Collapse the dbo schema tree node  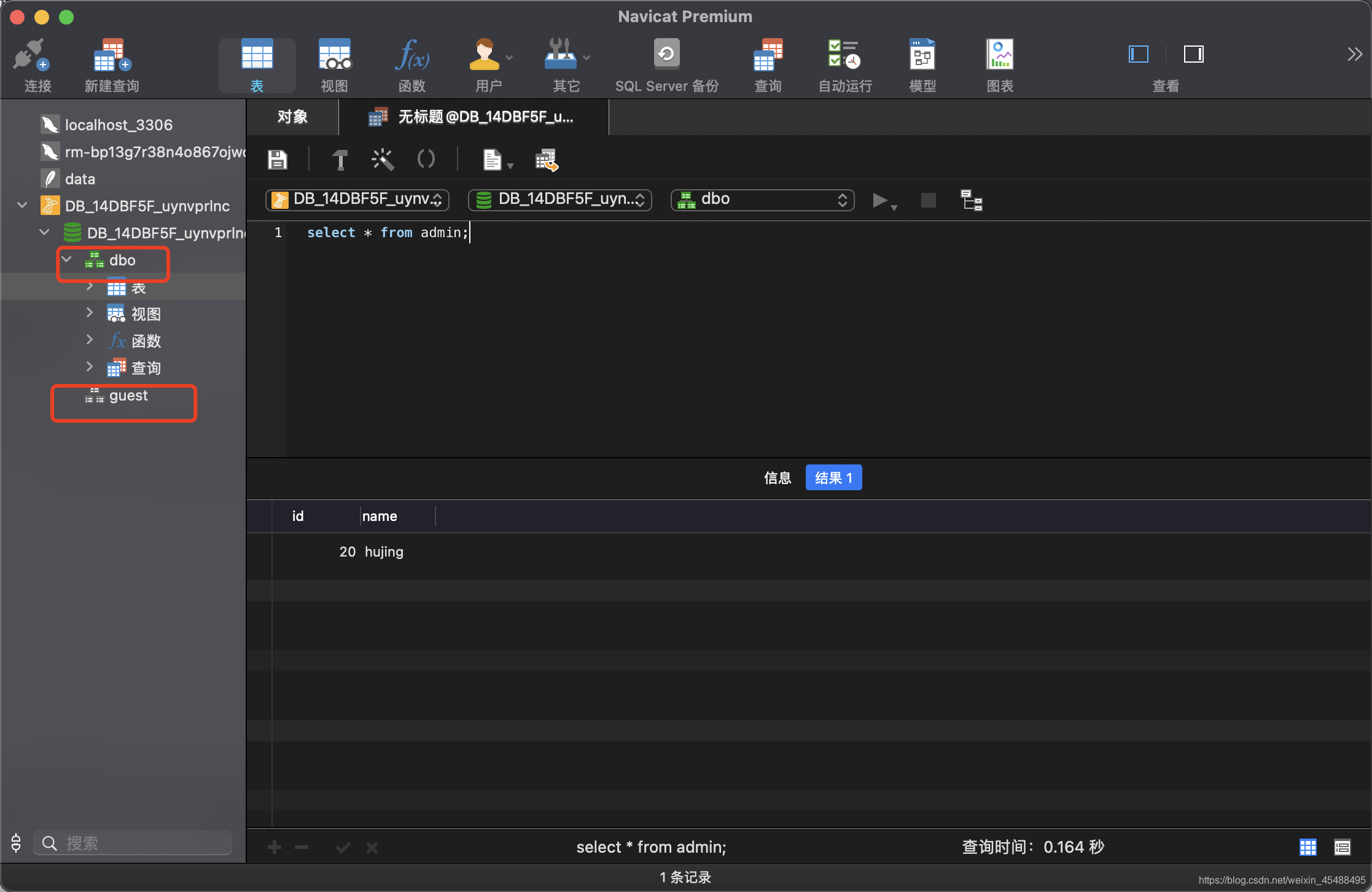click(67, 260)
